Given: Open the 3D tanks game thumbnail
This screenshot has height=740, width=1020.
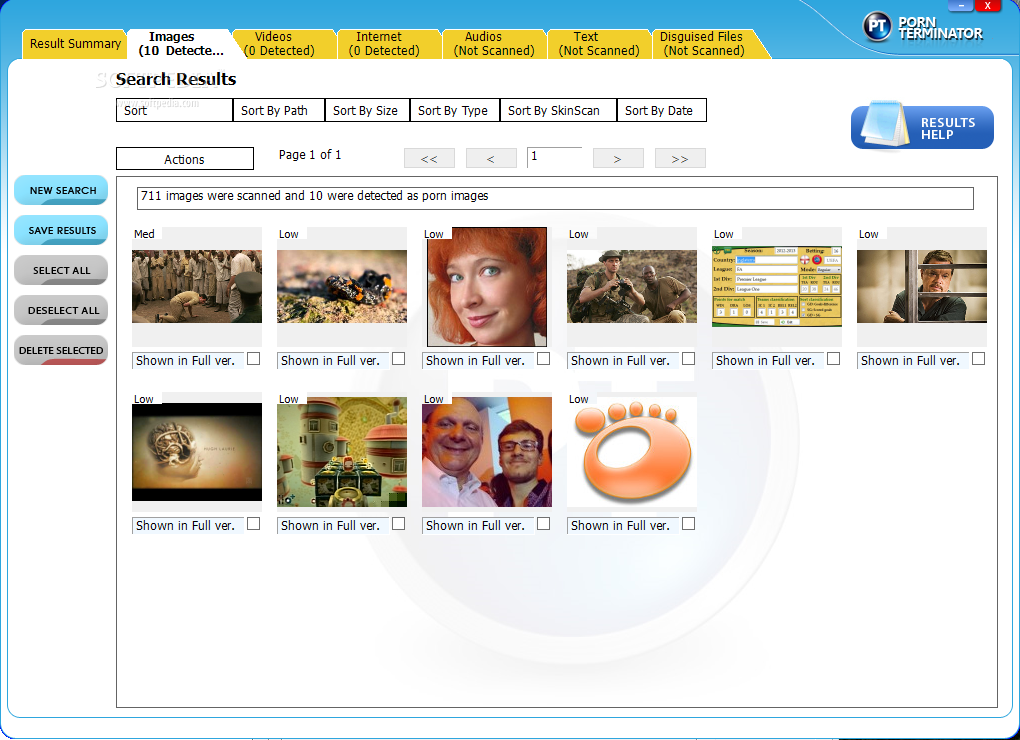Looking at the screenshot, I should [x=342, y=452].
